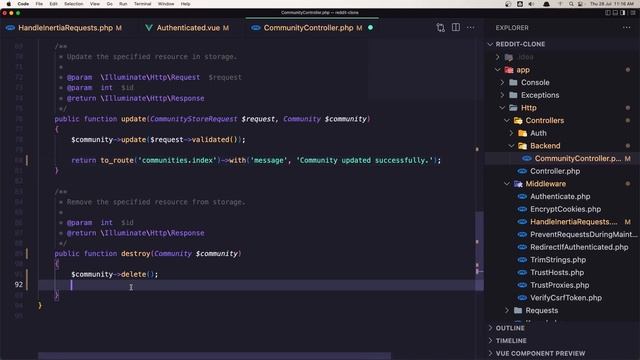Click the 'to_route' call in the code
The height and width of the screenshot is (360, 640).
click(117, 160)
